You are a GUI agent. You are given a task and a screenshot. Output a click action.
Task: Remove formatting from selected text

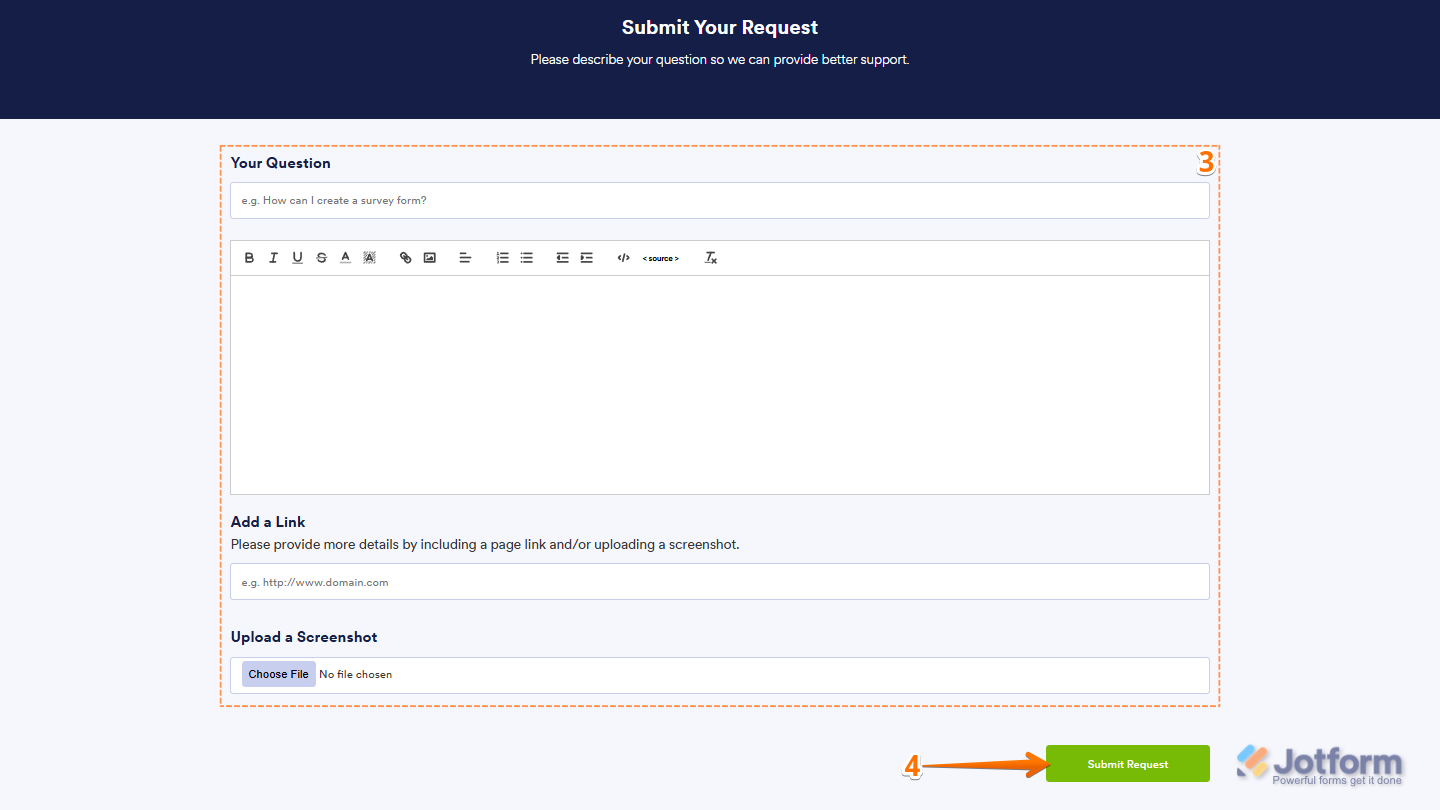pyautogui.click(x=711, y=257)
